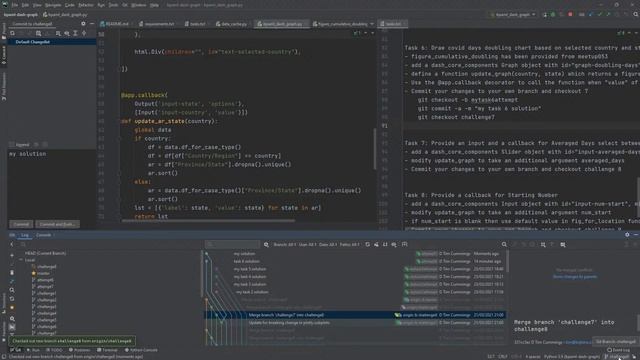640x360 pixels.
Task: Open the Refactor menu
Action: pos(86,5)
